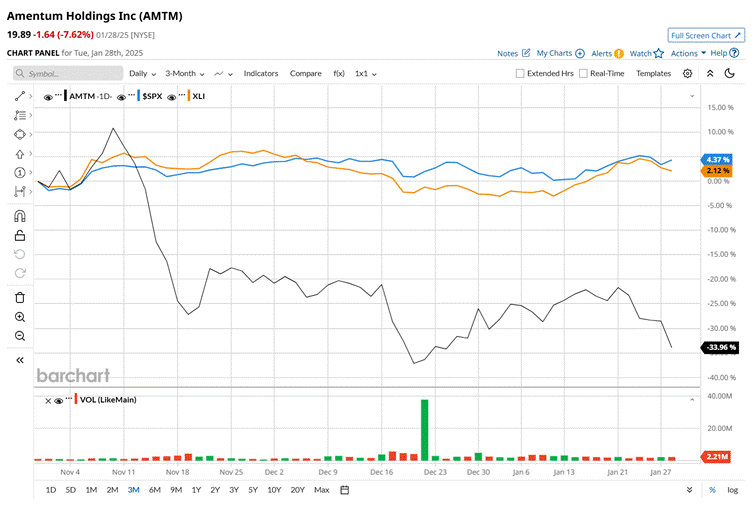Screen dimensions: 752x505
Task: Zoom in on the chart
Action: (x=20, y=317)
